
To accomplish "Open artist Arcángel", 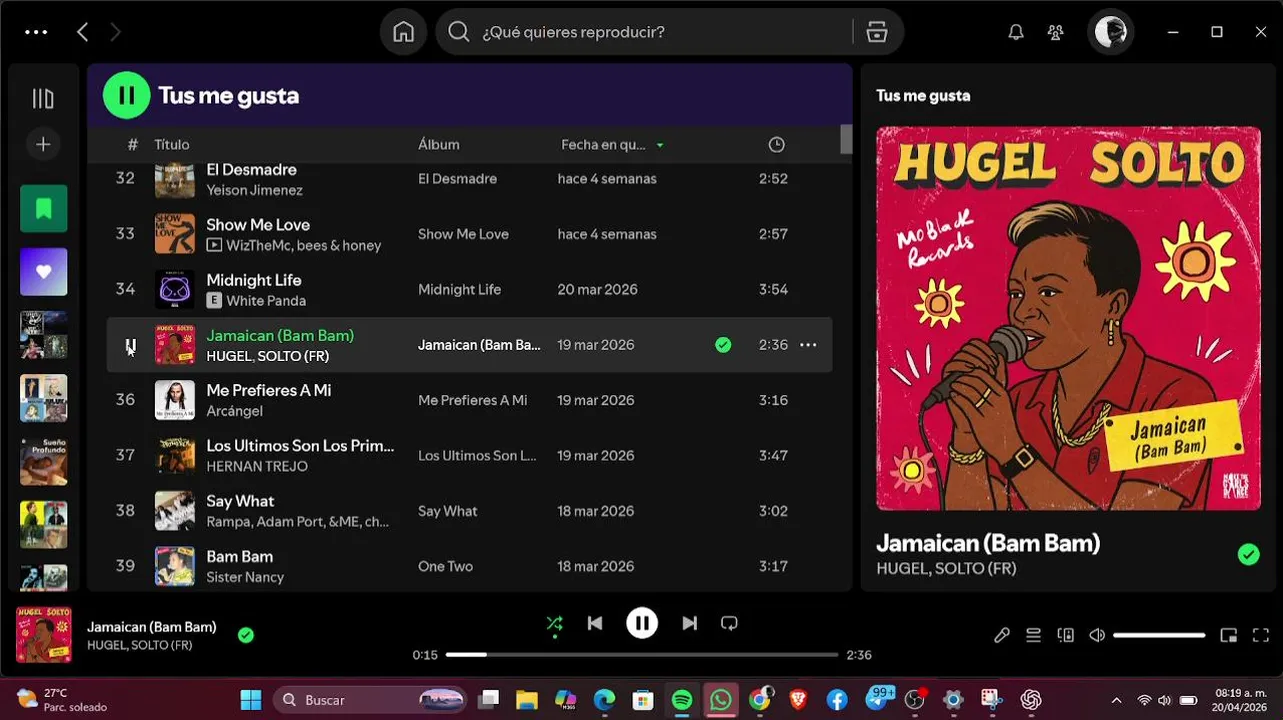I will click(x=234, y=411).
